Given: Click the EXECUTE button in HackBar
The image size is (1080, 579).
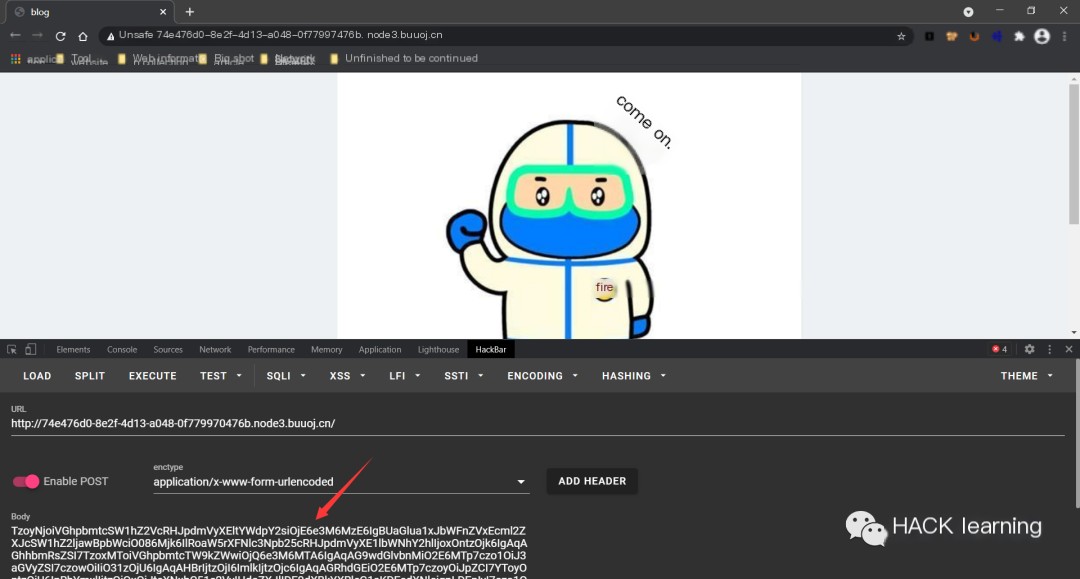Looking at the screenshot, I should (x=153, y=376).
